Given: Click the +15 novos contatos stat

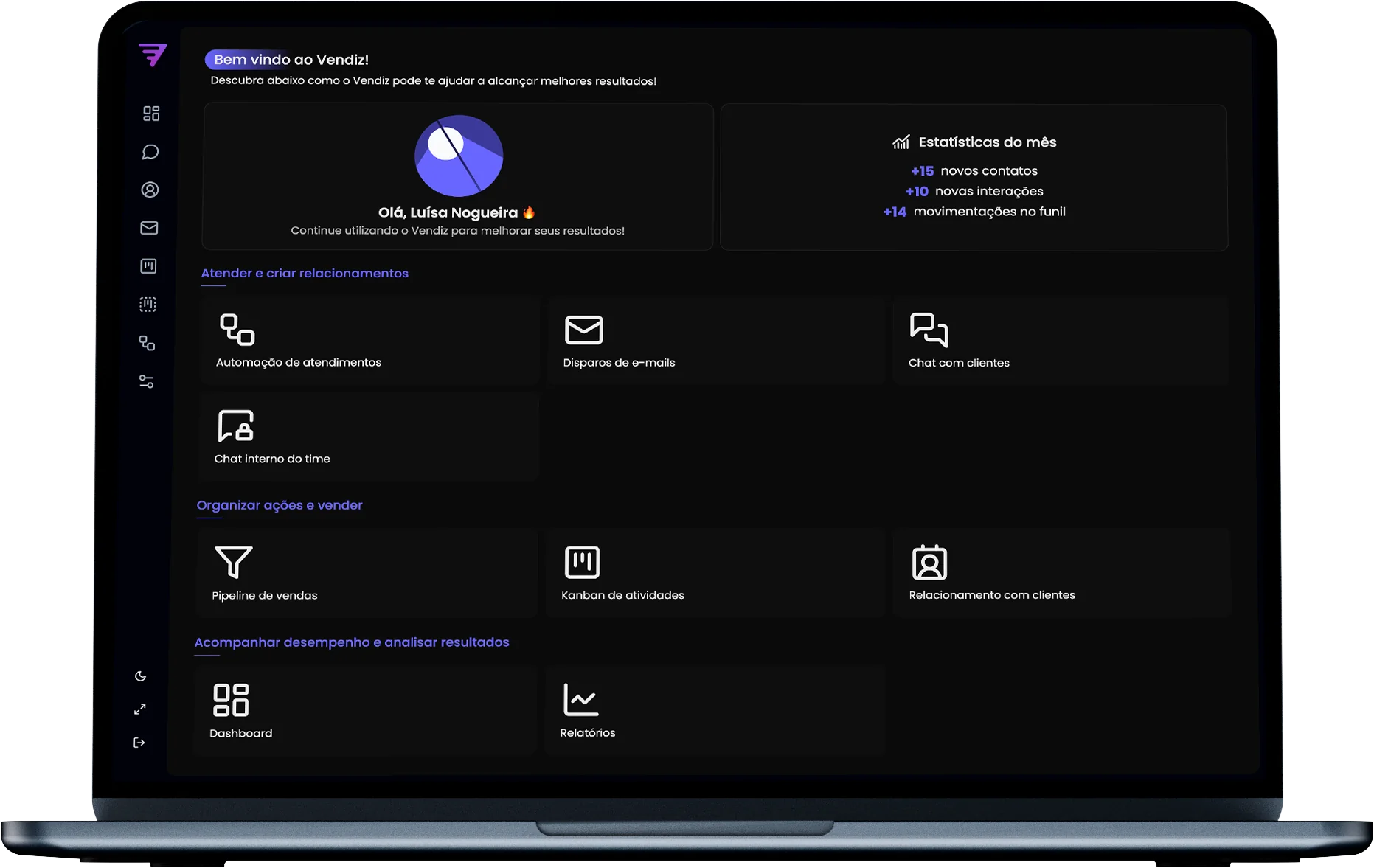Looking at the screenshot, I should pos(974,170).
